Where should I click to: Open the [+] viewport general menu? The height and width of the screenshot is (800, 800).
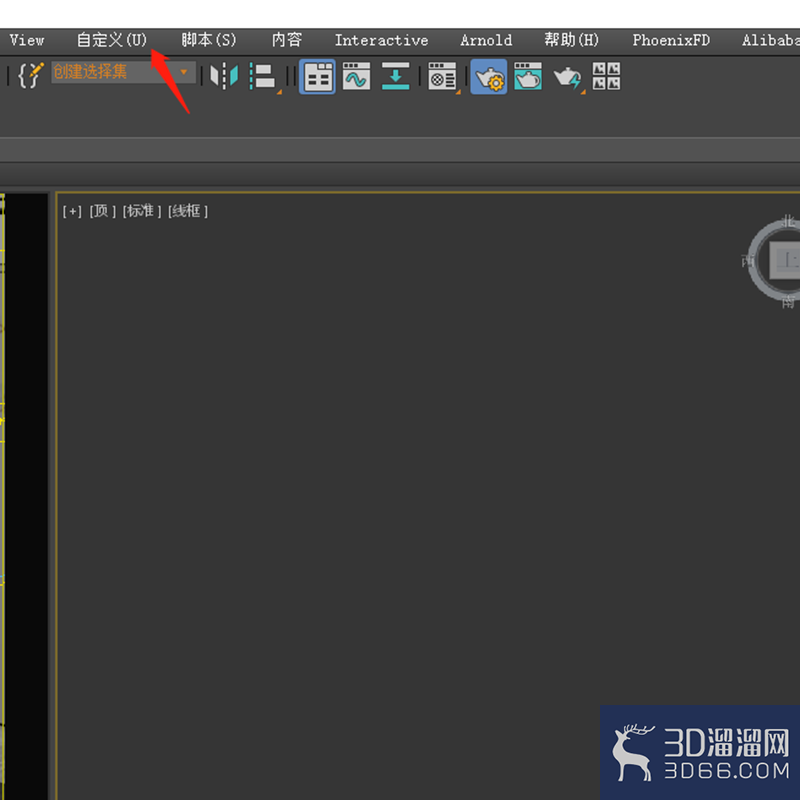pyautogui.click(x=72, y=211)
